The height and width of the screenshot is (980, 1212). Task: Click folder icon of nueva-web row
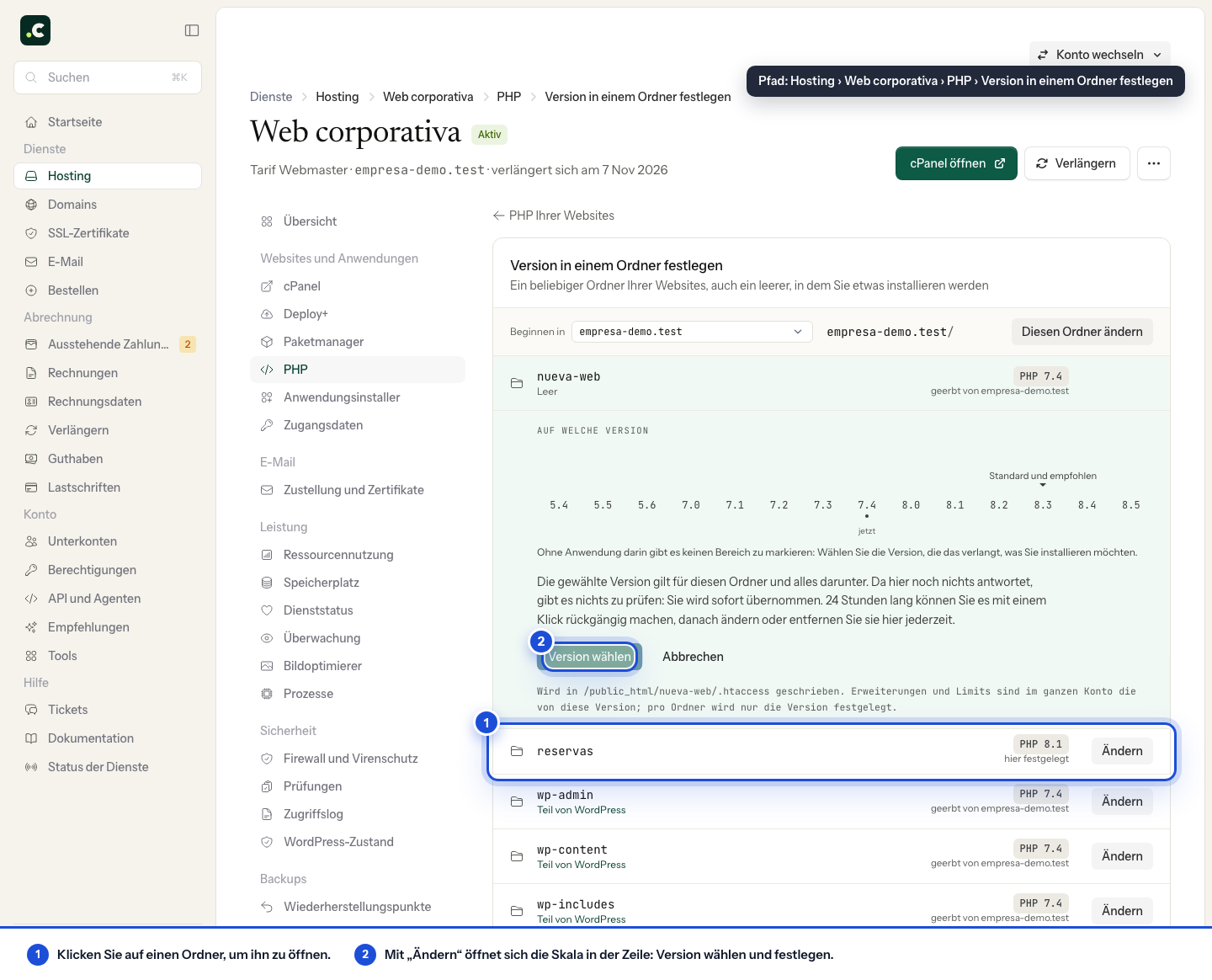[x=517, y=383]
